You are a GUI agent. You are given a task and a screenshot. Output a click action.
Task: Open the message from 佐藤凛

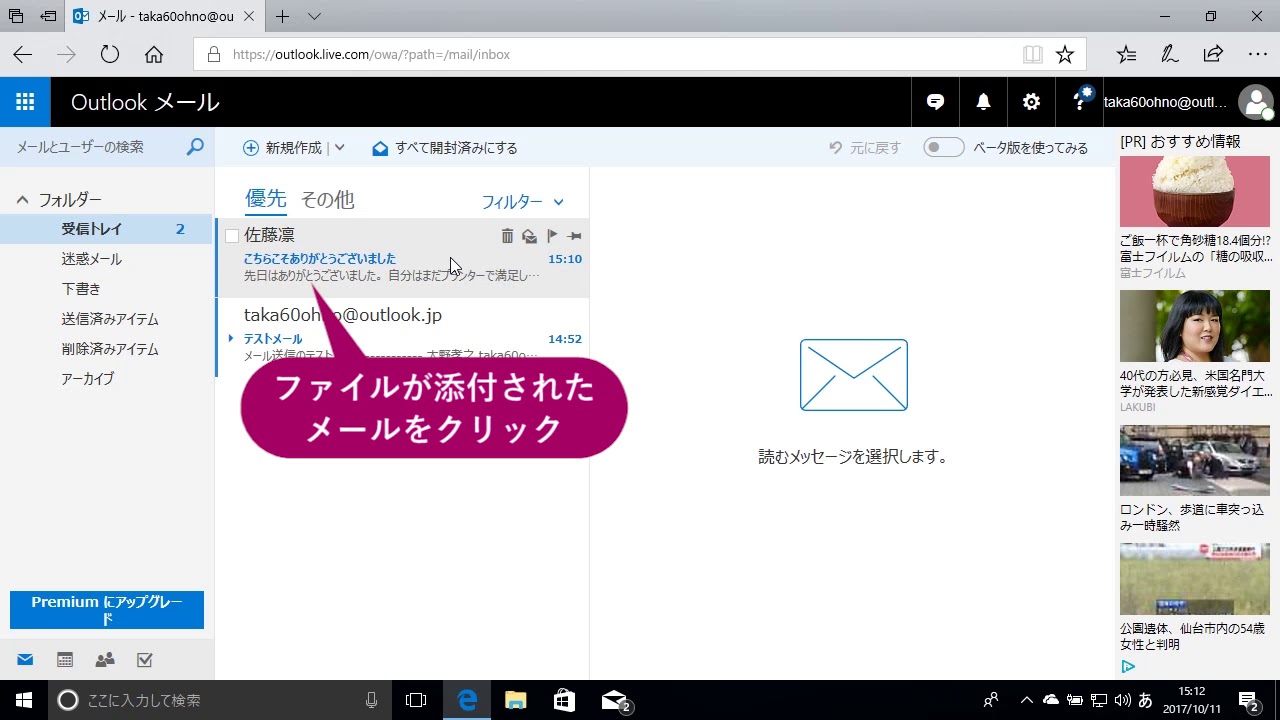pyautogui.click(x=402, y=258)
